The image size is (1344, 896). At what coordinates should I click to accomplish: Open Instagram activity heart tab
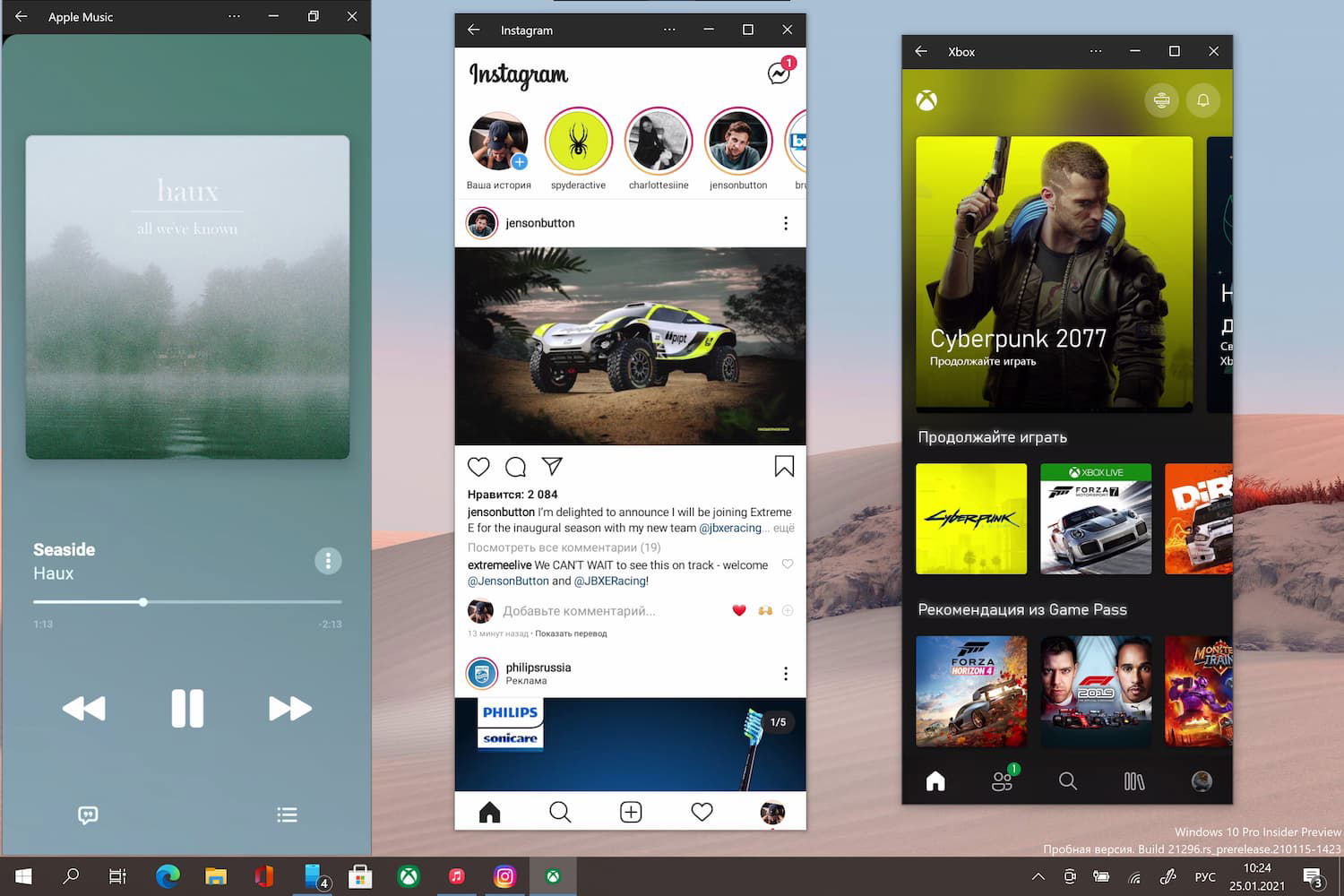pyautogui.click(x=702, y=812)
